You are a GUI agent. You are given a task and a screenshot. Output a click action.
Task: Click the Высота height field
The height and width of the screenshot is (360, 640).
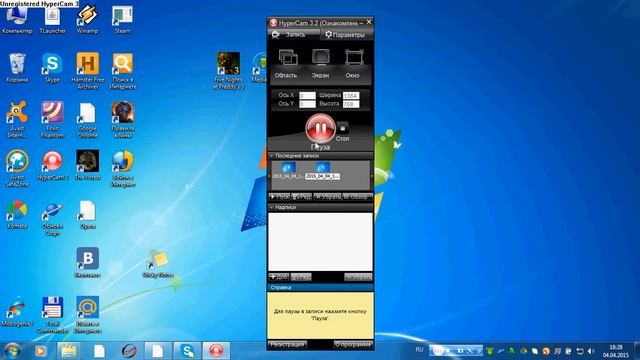pyautogui.click(x=351, y=104)
